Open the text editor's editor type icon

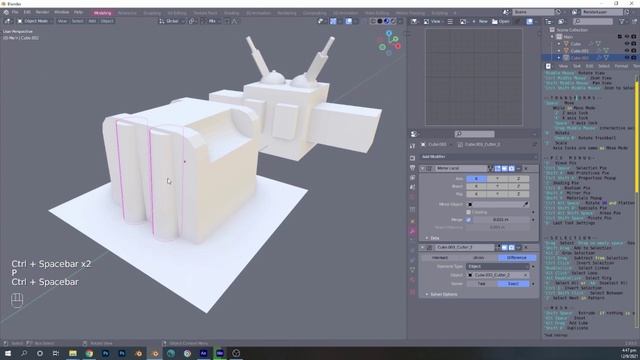pyautogui.click(x=548, y=66)
